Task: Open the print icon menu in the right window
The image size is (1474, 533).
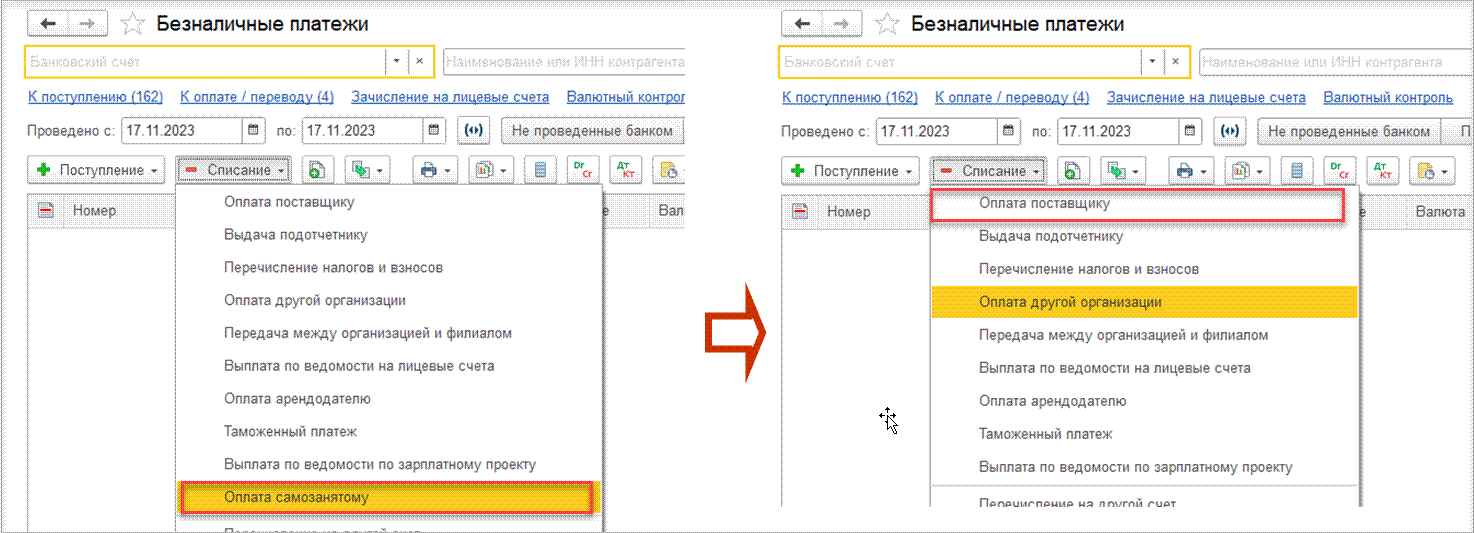Action: click(1192, 171)
